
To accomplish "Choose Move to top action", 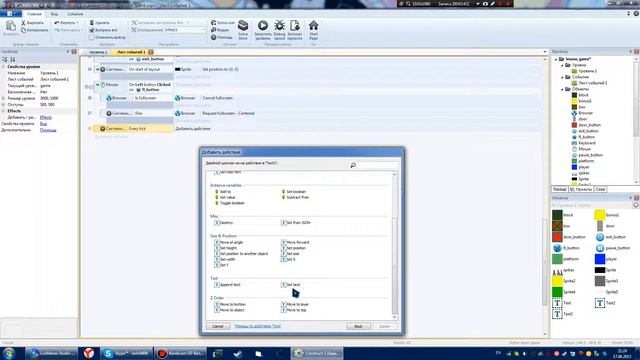I will [294, 310].
